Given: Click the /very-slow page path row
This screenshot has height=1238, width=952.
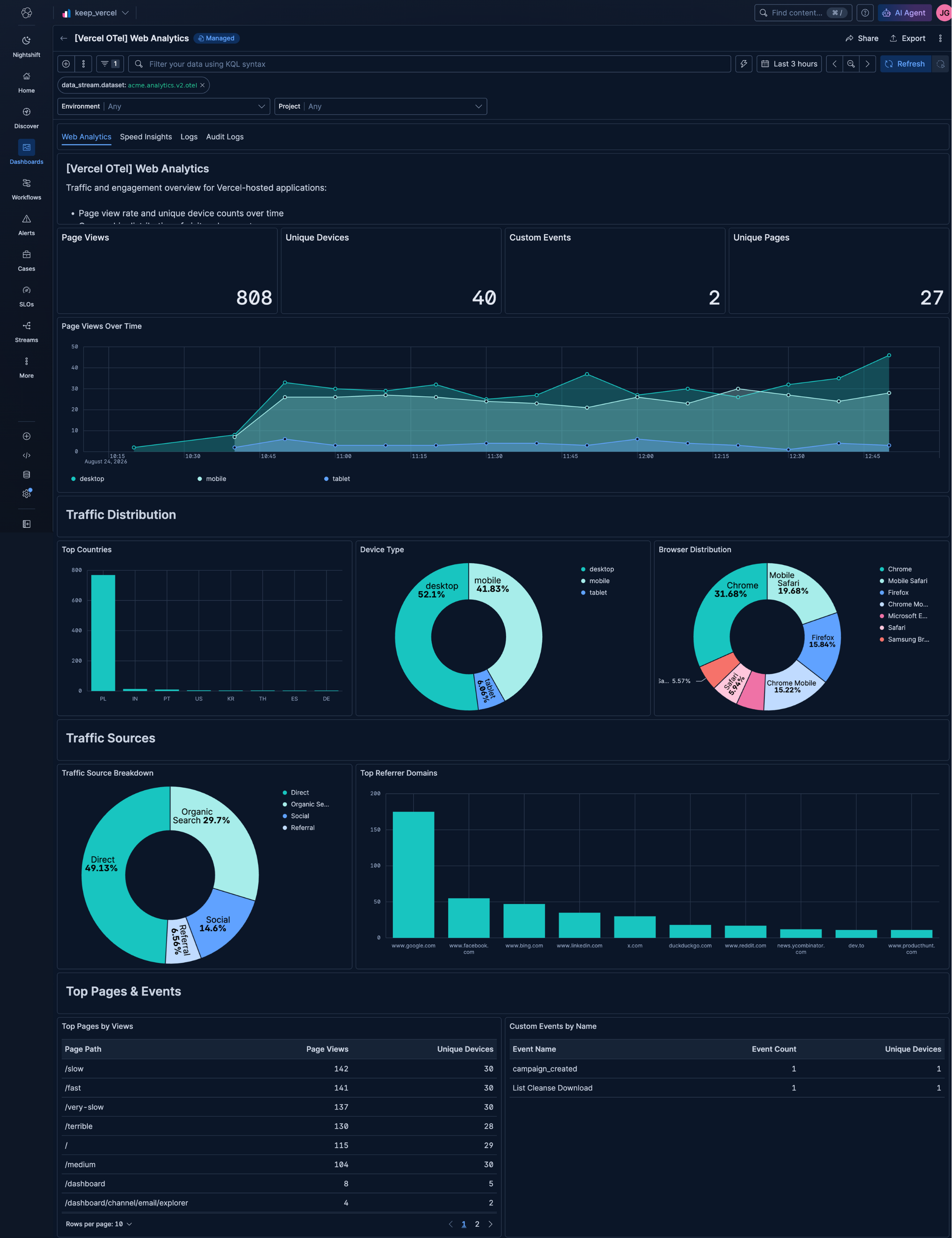Looking at the screenshot, I should [279, 1107].
